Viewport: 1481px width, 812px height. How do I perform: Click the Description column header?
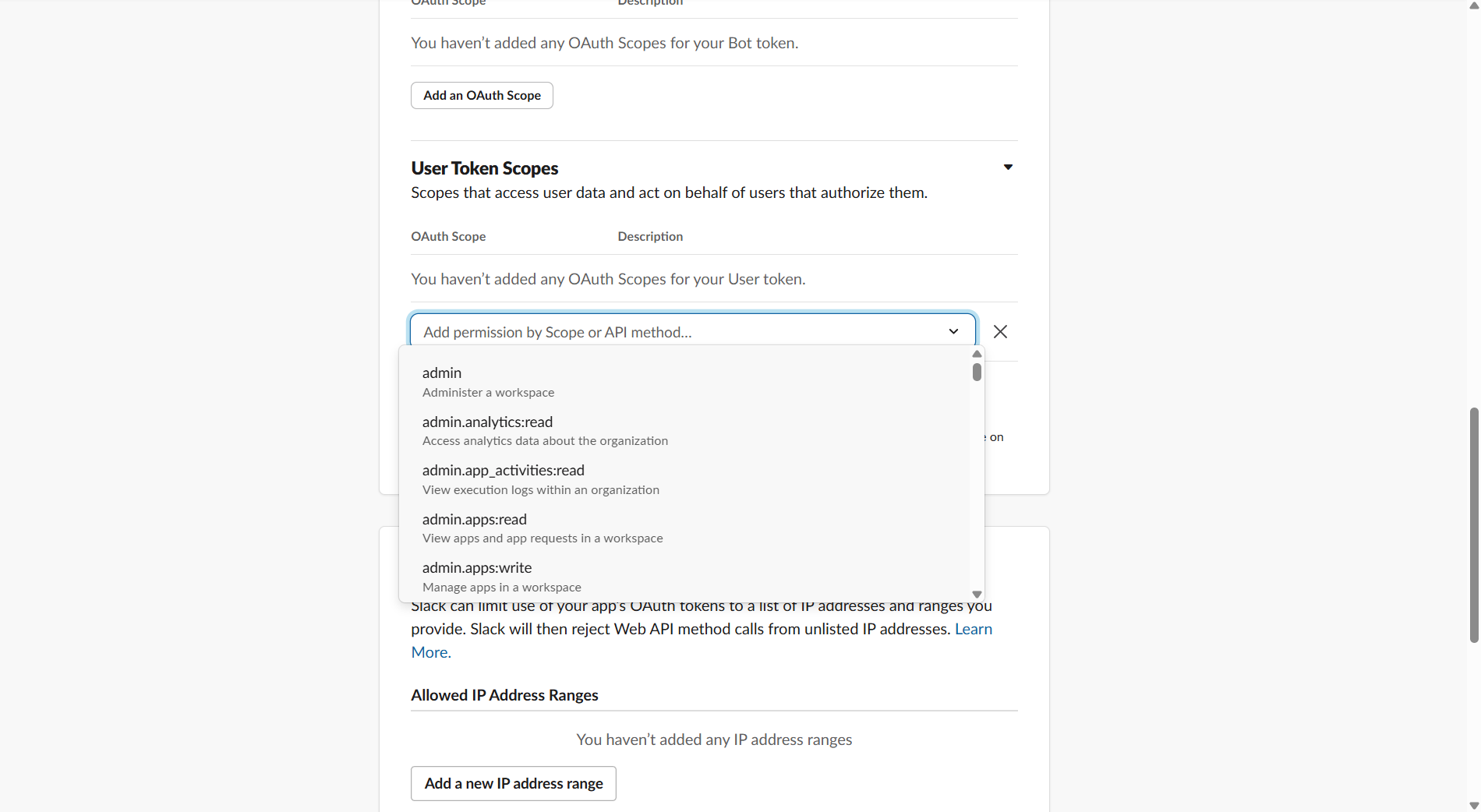click(650, 236)
